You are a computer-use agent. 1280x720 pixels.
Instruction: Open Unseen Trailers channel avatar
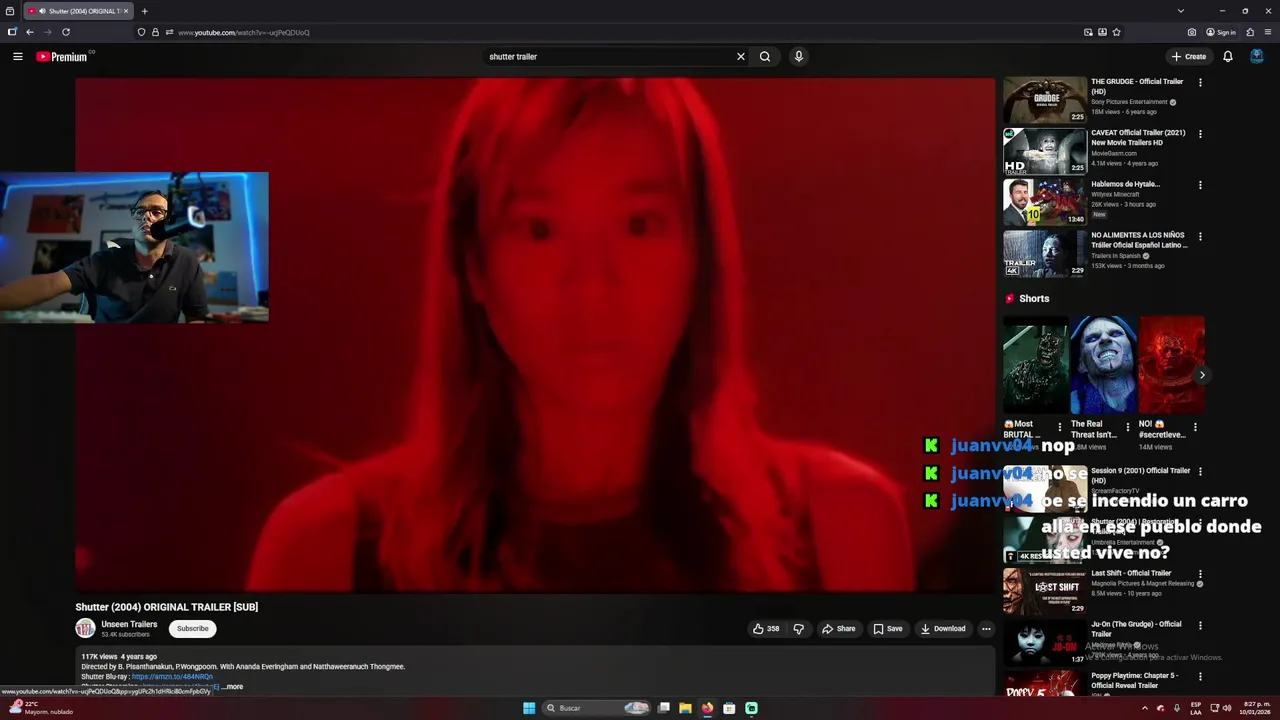coord(85,628)
